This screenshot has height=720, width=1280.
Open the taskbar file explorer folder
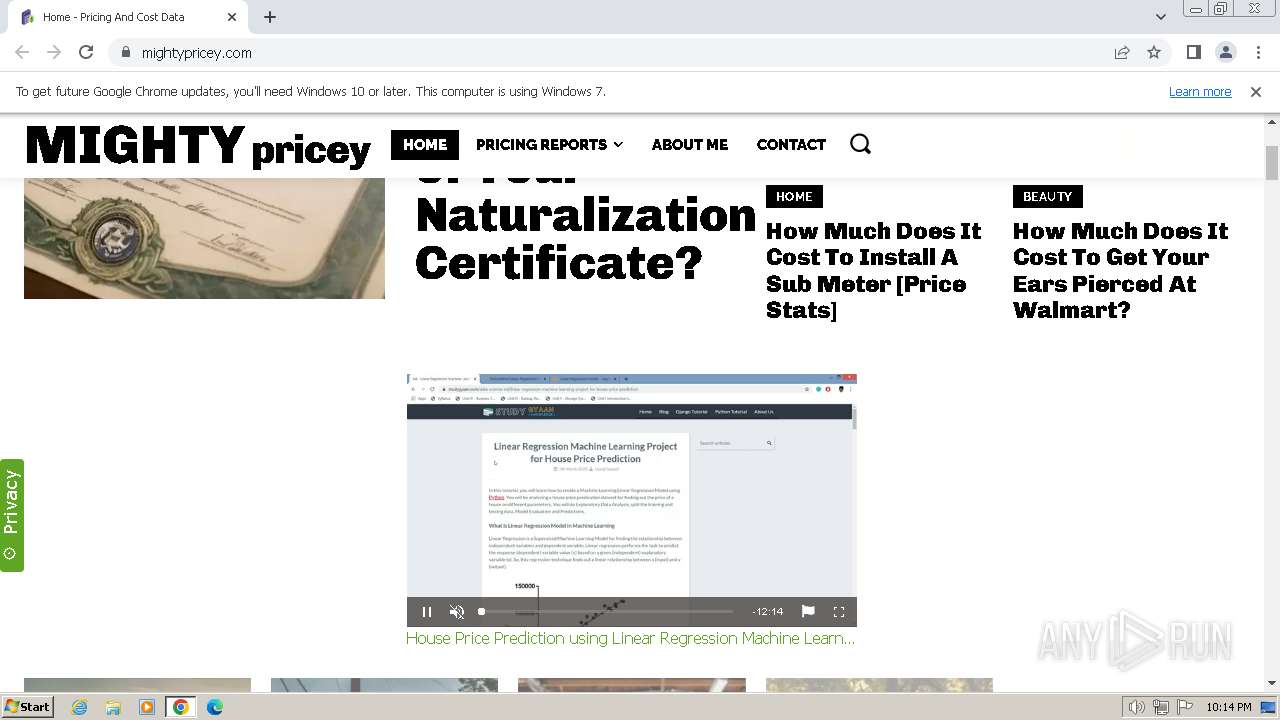[113, 707]
